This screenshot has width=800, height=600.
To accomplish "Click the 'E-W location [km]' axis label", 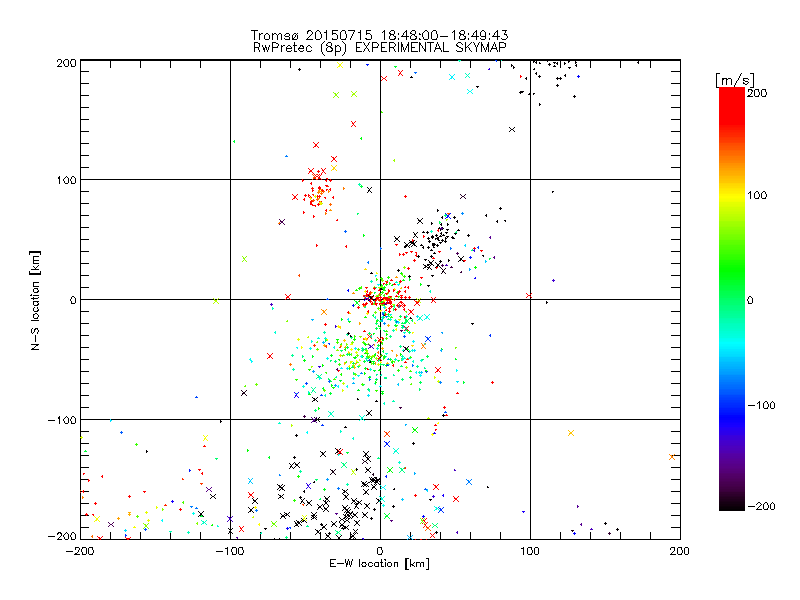I will 379,564.
